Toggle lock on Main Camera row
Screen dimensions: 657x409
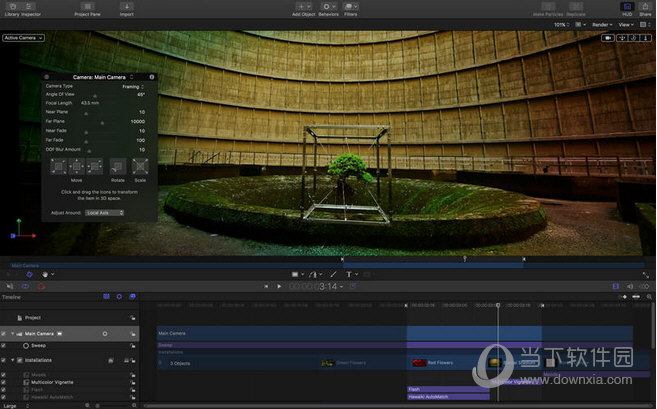point(132,334)
